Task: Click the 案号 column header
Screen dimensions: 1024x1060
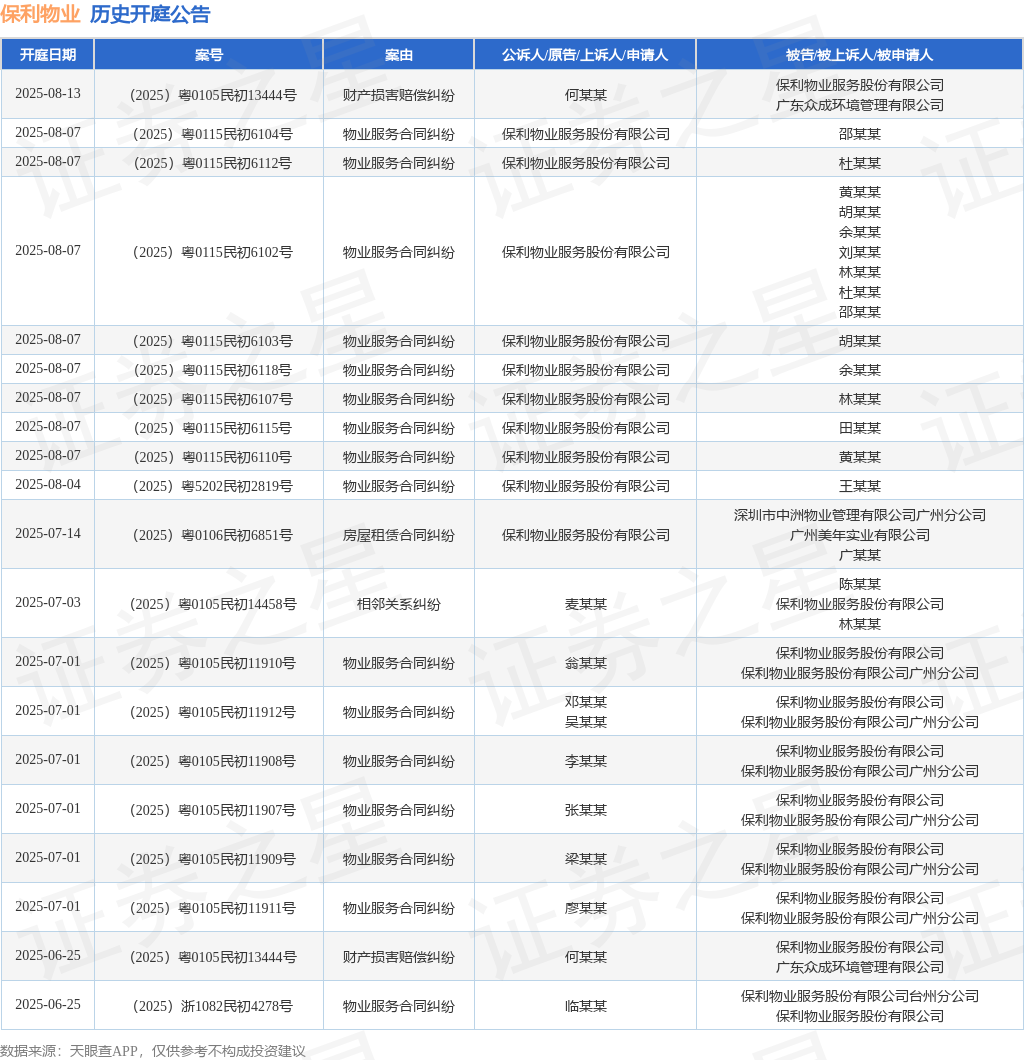Action: [209, 55]
